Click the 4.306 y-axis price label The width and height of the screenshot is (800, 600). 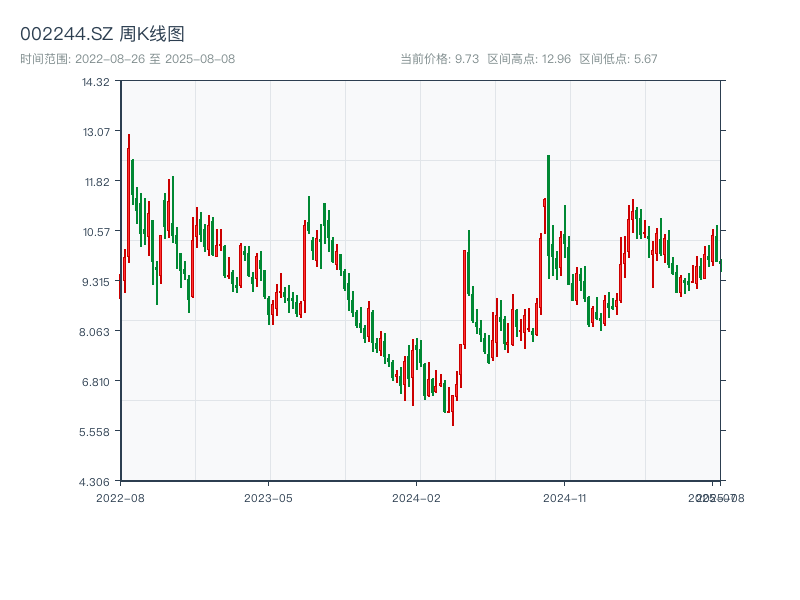coord(96,482)
